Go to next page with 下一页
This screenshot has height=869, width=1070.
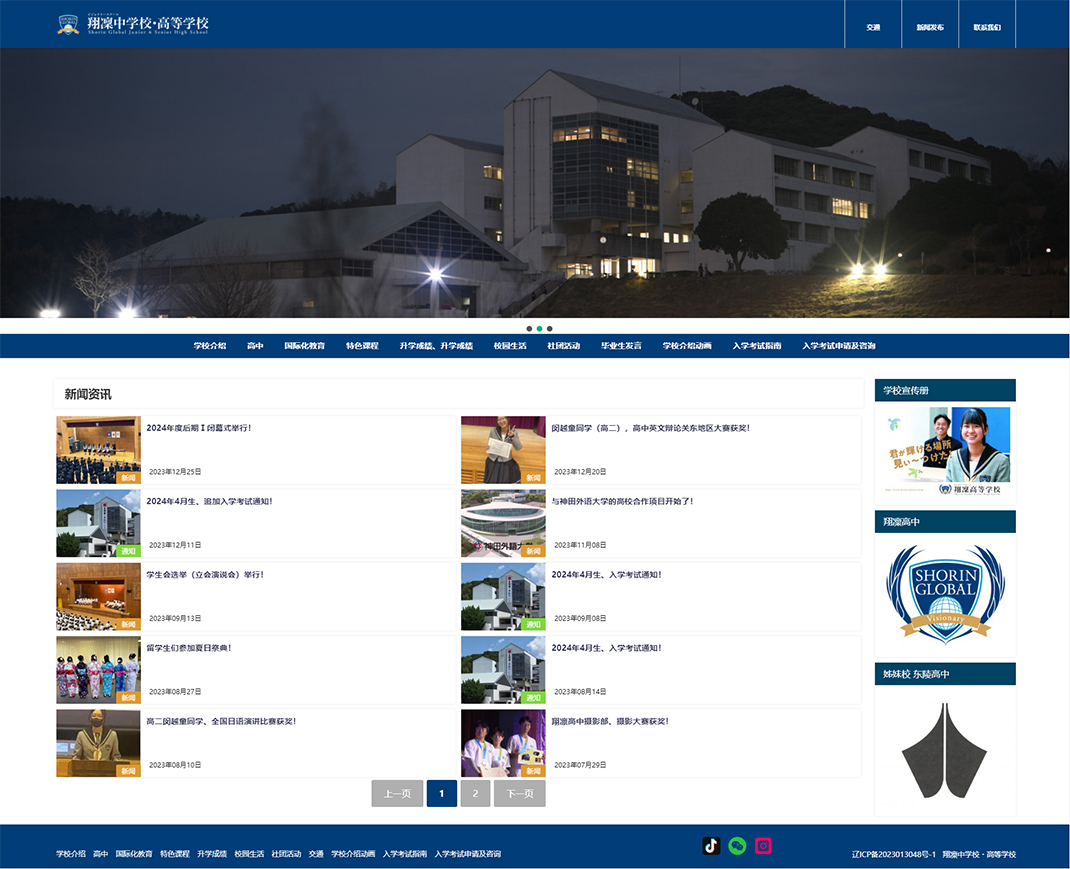pos(519,794)
